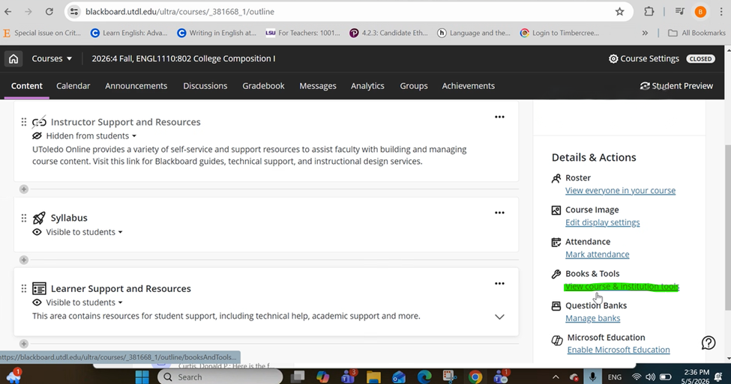The height and width of the screenshot is (384, 731).
Task: Open options for Instructor Support and Resources
Action: click(499, 117)
